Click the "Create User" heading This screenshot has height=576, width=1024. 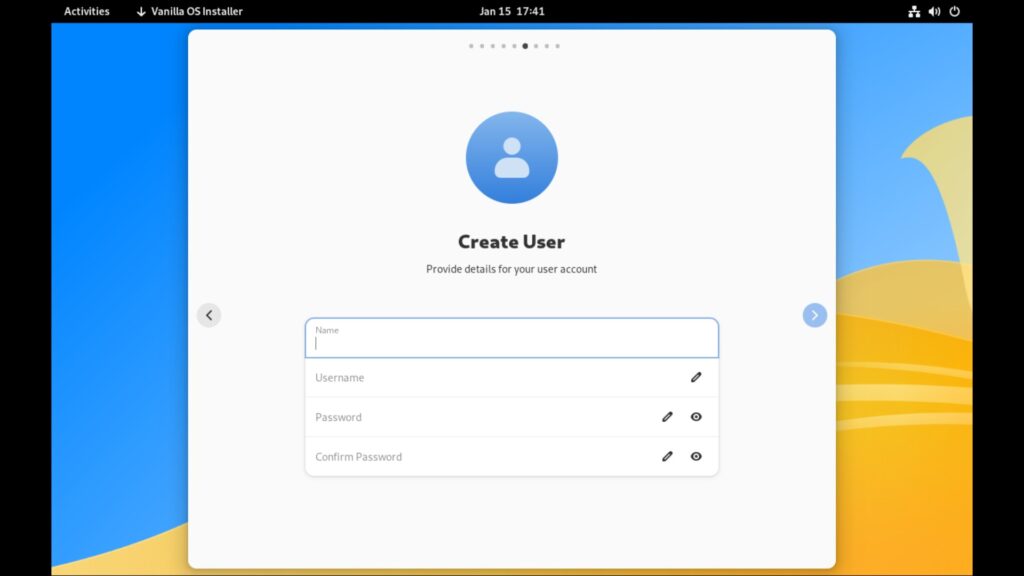pyautogui.click(x=511, y=242)
